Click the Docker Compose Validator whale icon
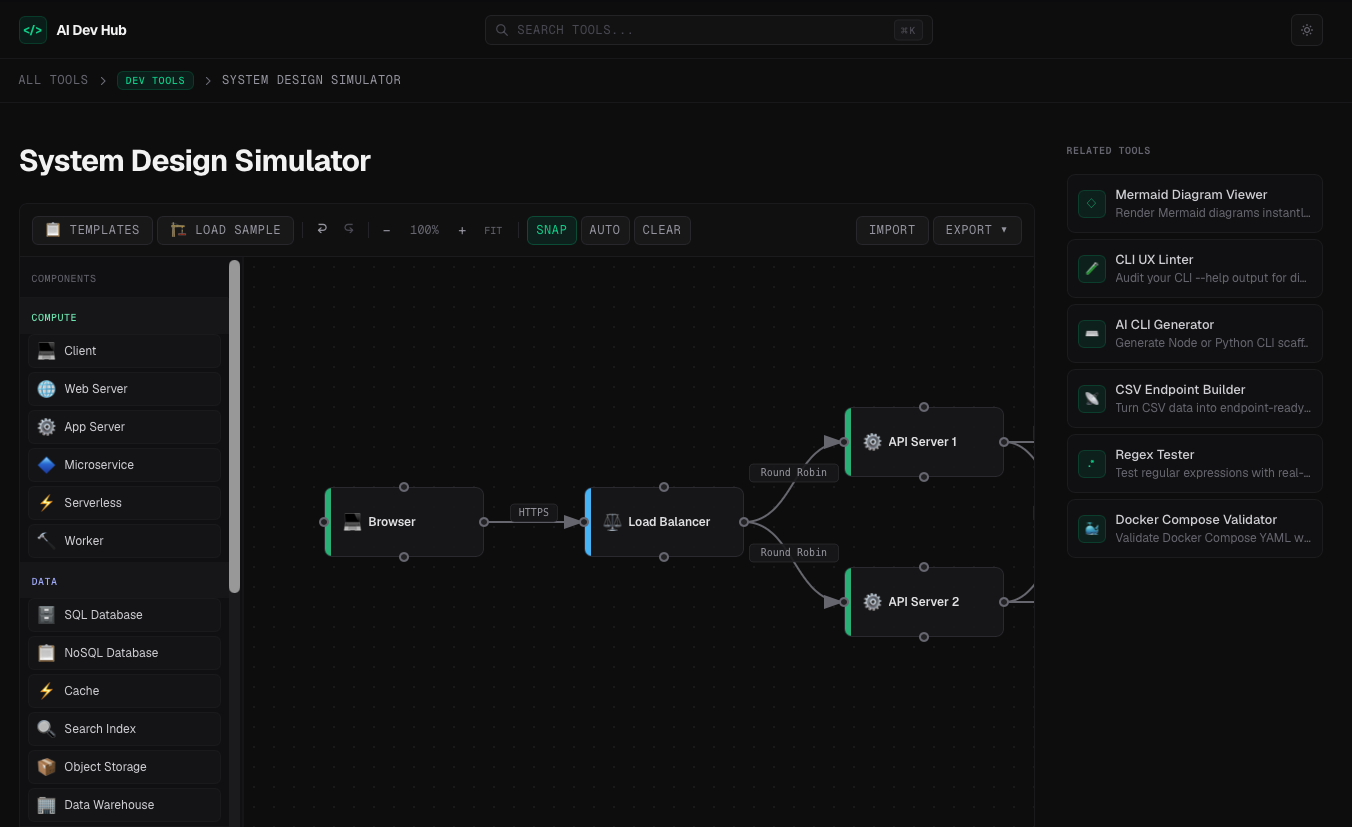 point(1092,529)
